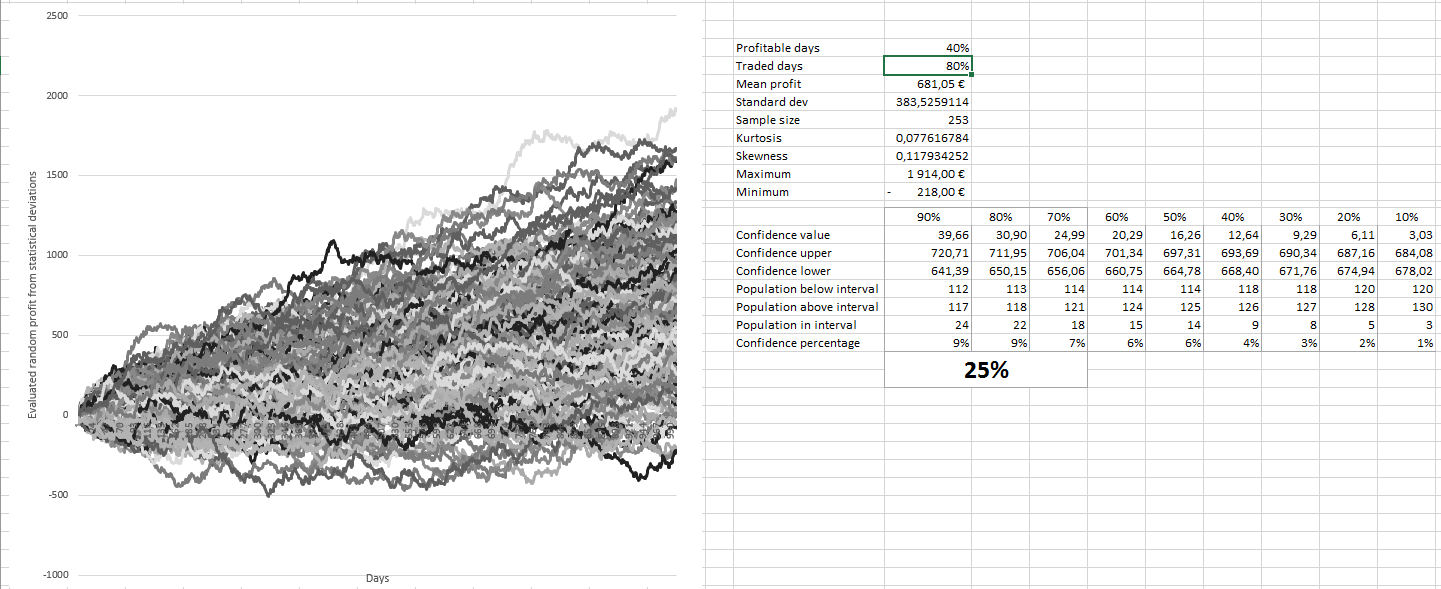Image resolution: width=1441 pixels, height=589 pixels.
Task: Select the 'Skewness' label cell
Action: pyautogui.click(x=808, y=156)
